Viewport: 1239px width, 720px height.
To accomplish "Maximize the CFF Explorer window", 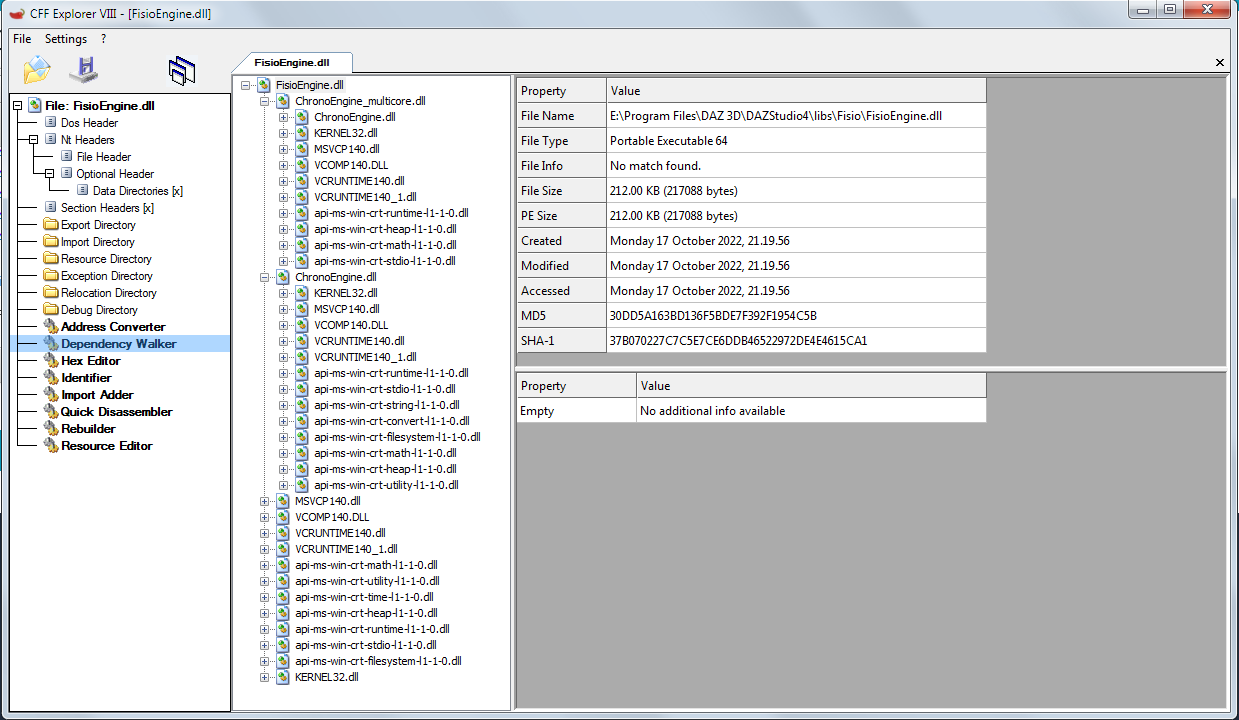I will [x=1169, y=9].
